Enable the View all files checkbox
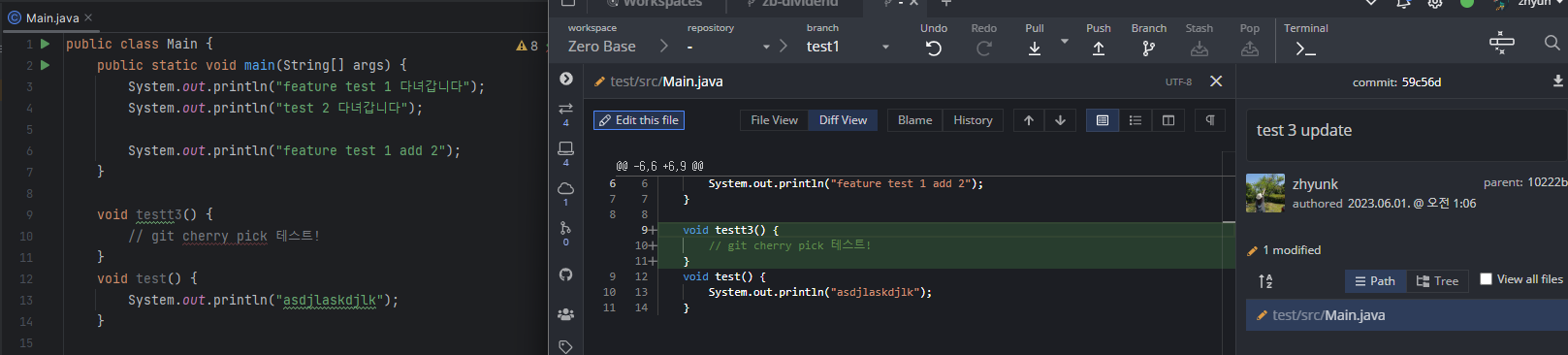 [x=1486, y=279]
